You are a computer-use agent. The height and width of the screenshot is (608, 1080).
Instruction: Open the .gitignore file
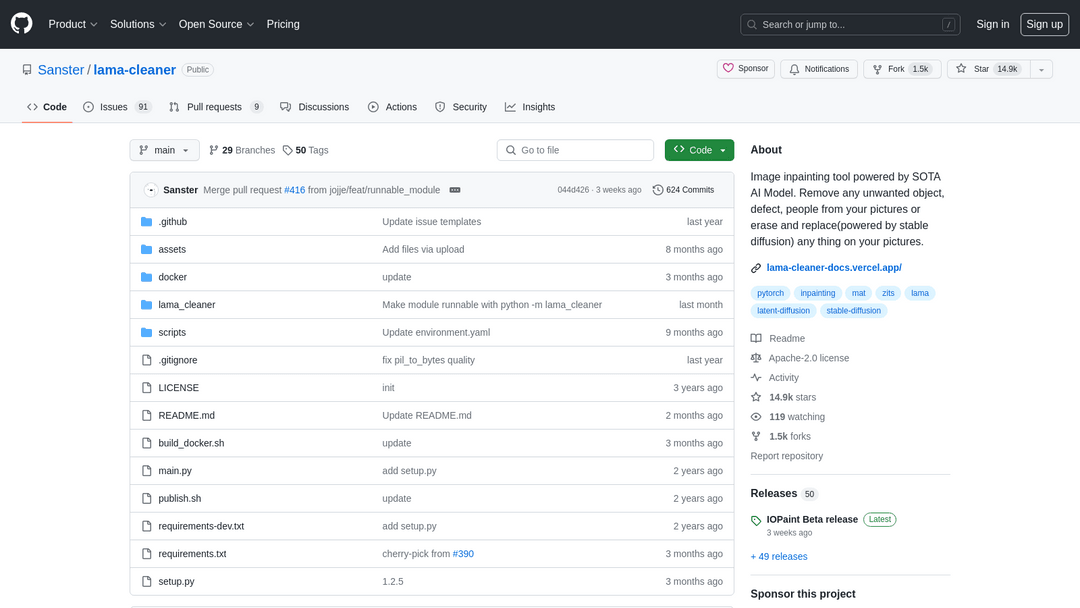tap(178, 360)
